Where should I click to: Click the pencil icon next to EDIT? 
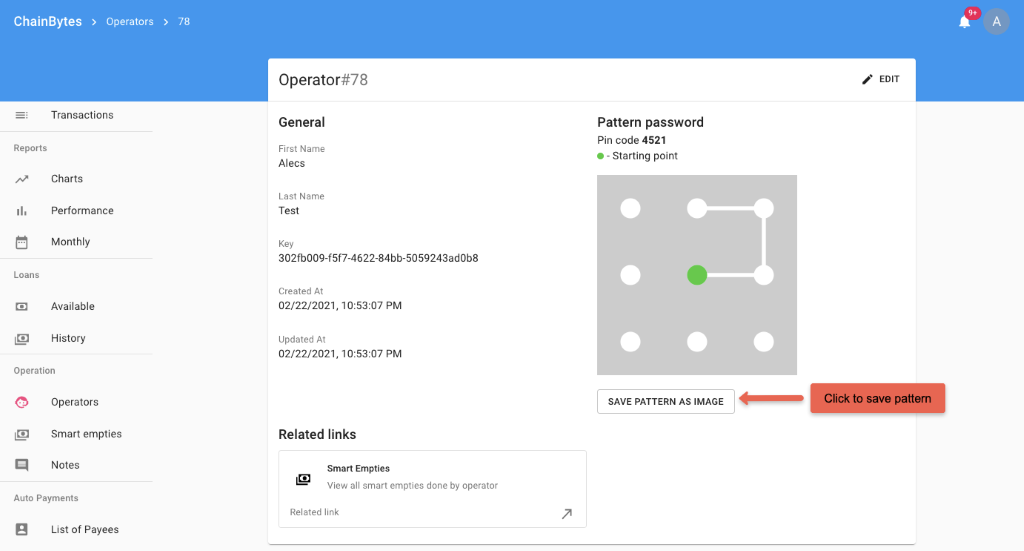[867, 79]
